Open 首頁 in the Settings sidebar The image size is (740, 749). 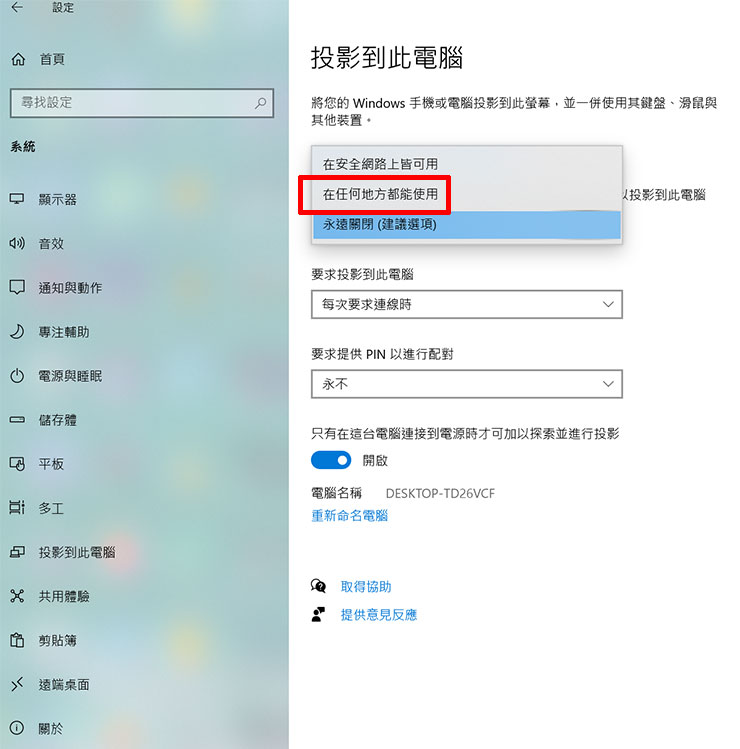tap(52, 59)
